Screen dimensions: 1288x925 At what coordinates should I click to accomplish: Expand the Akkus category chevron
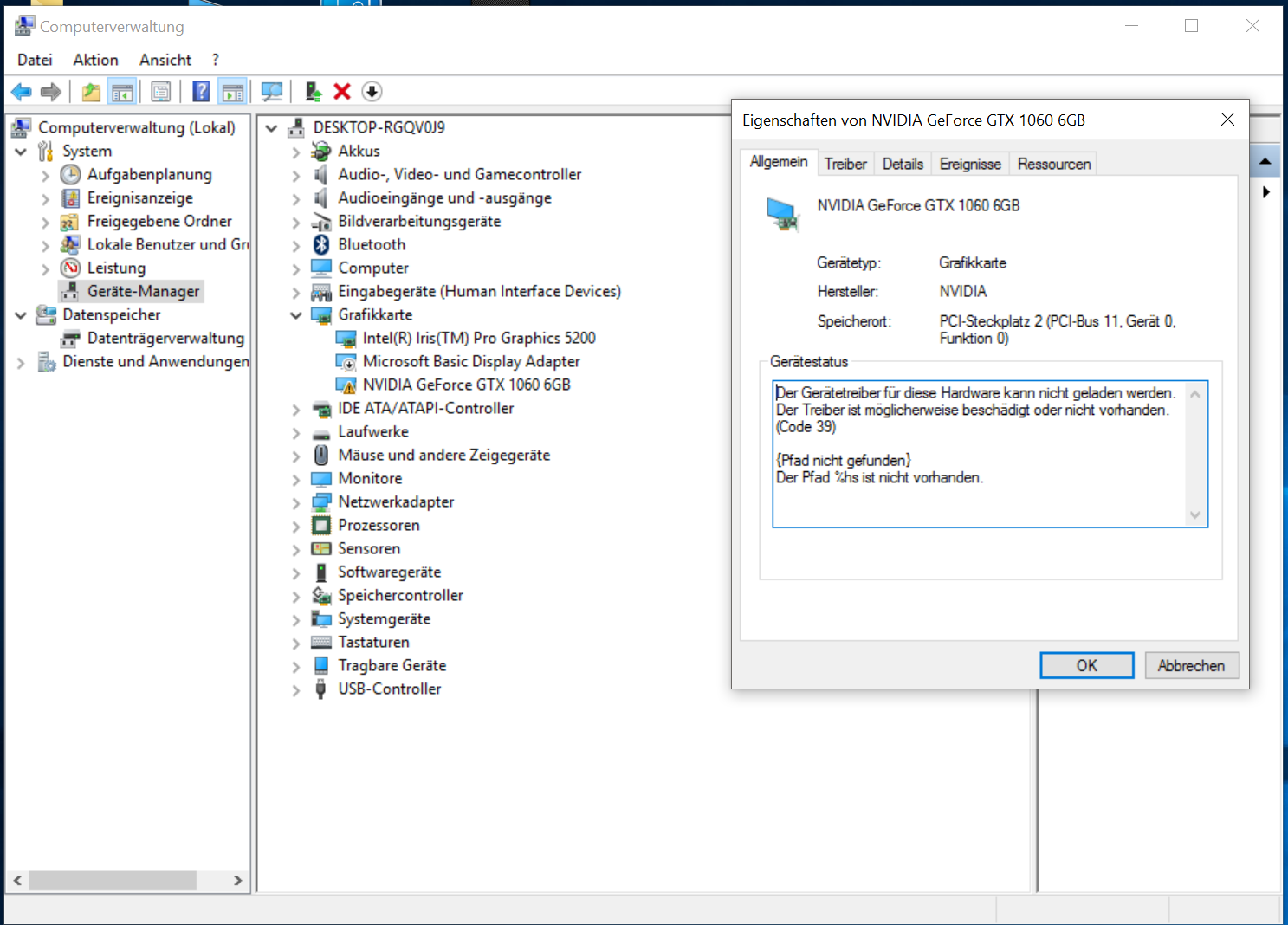point(296,152)
